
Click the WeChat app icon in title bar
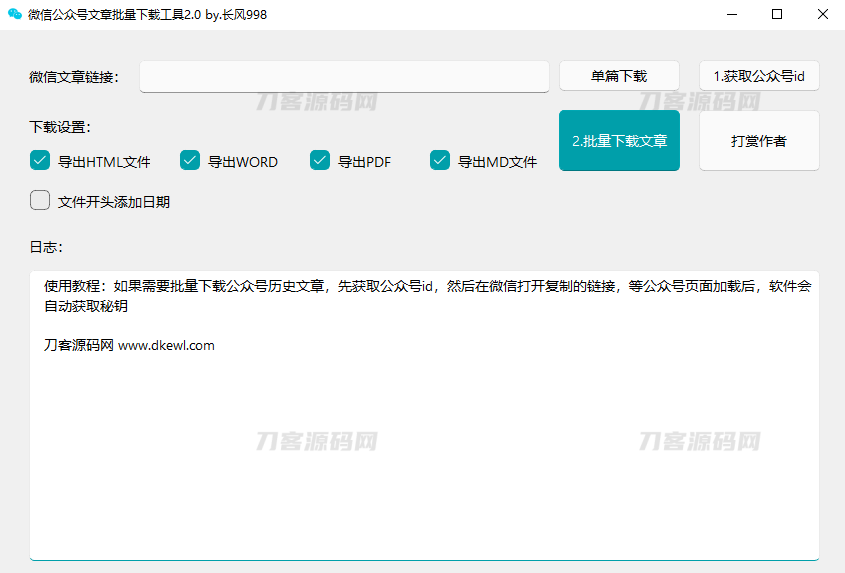[x=15, y=15]
